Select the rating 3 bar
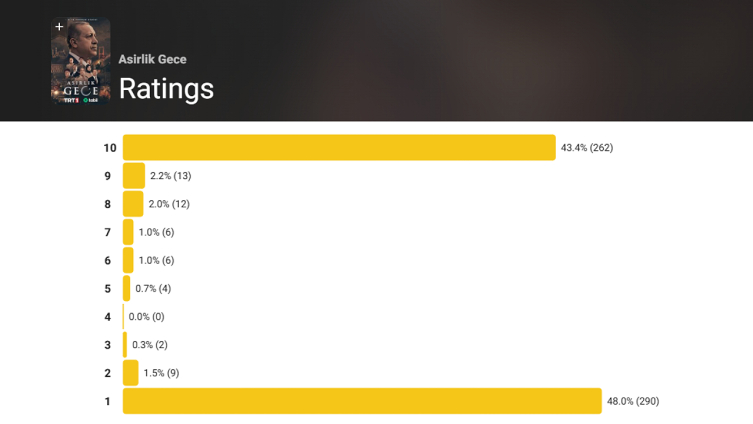The width and height of the screenshot is (753, 424). [125, 345]
